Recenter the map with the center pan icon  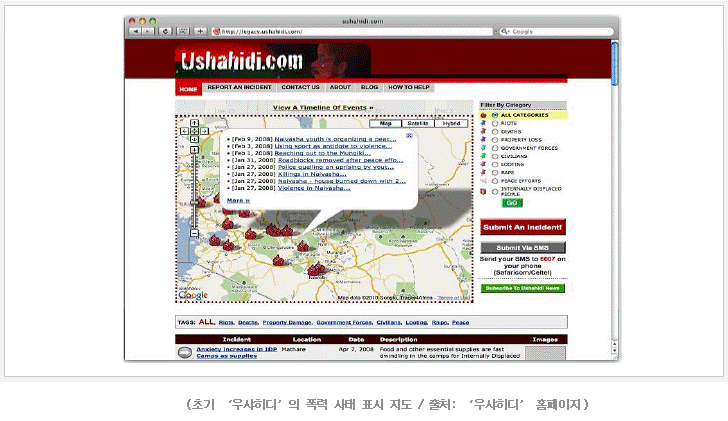coord(195,131)
